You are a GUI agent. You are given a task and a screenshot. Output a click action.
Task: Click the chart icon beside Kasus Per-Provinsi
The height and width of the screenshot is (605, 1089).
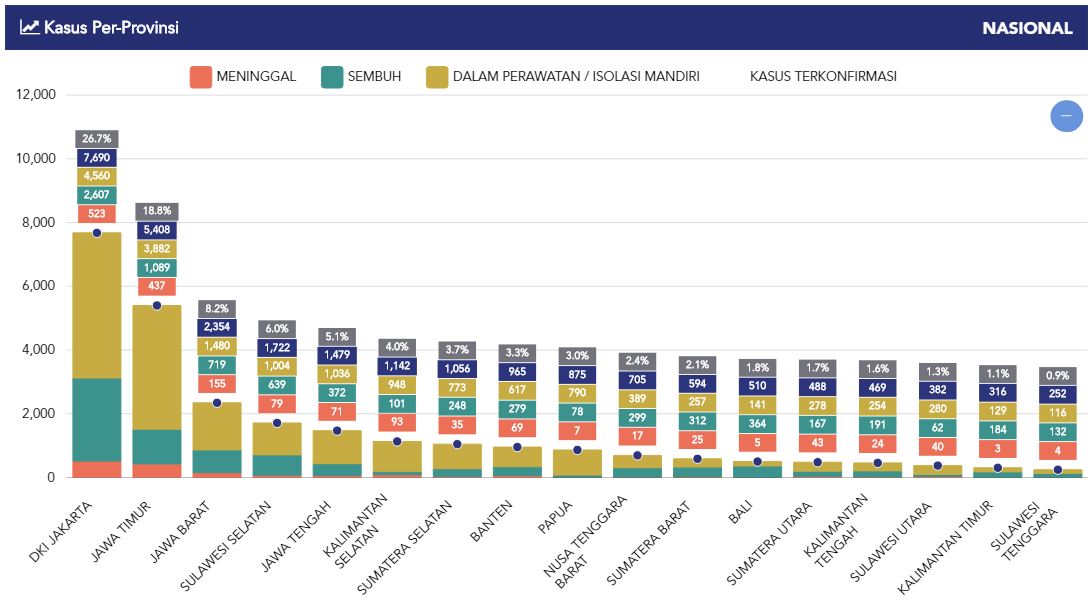tap(29, 27)
